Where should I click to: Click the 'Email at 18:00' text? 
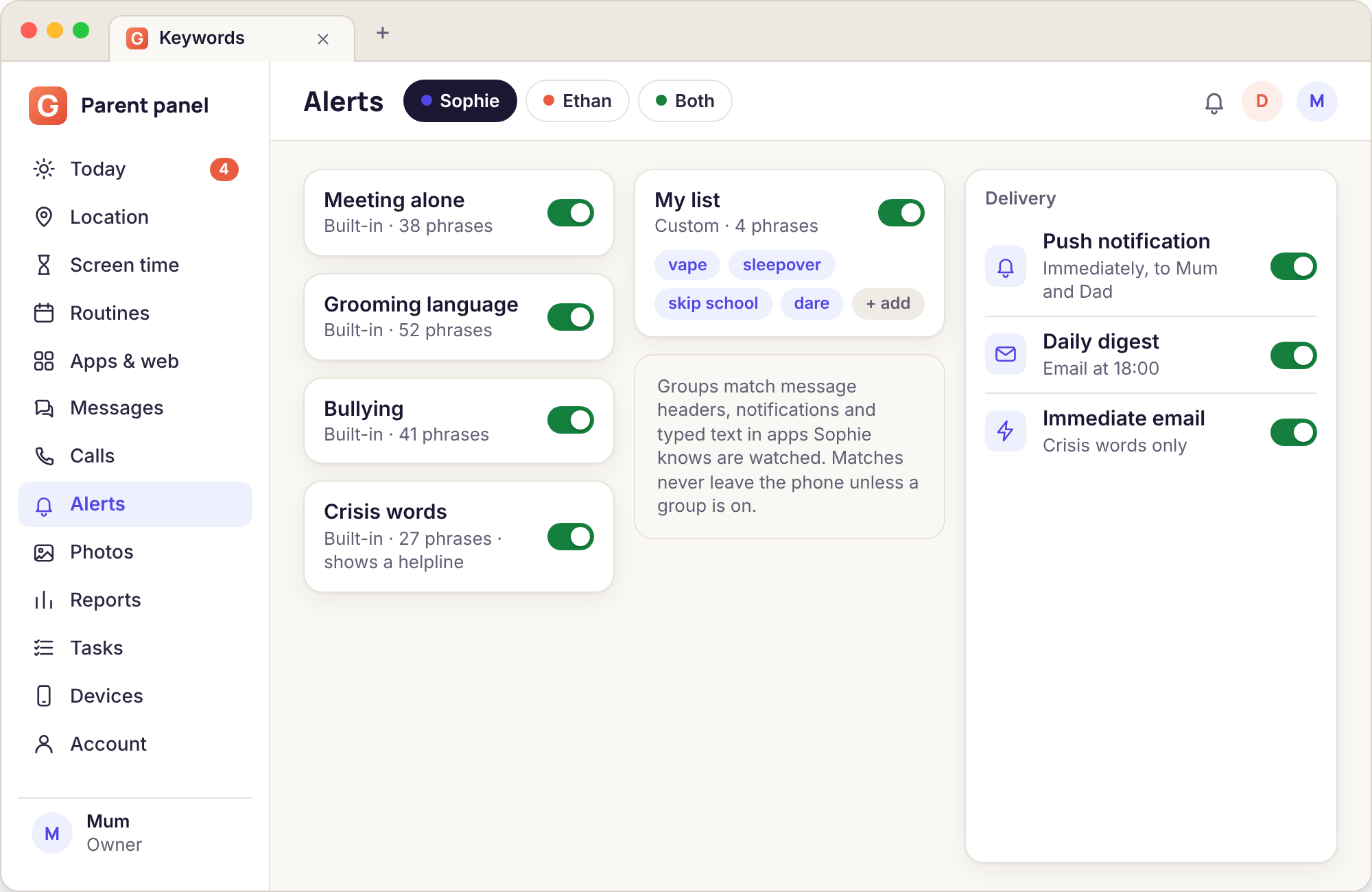[1101, 368]
